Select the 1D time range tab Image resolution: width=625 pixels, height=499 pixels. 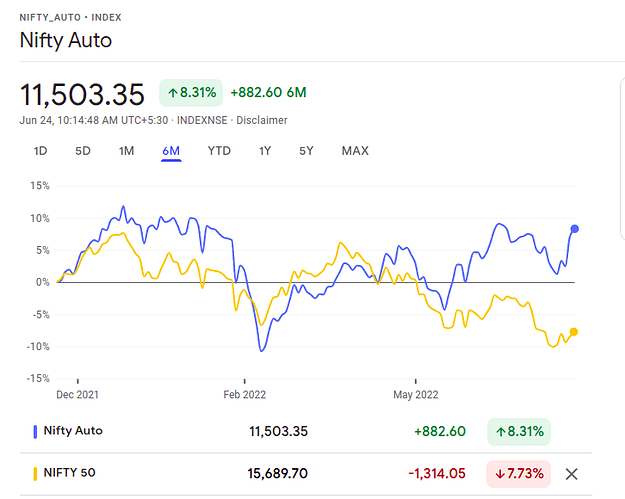pos(40,151)
